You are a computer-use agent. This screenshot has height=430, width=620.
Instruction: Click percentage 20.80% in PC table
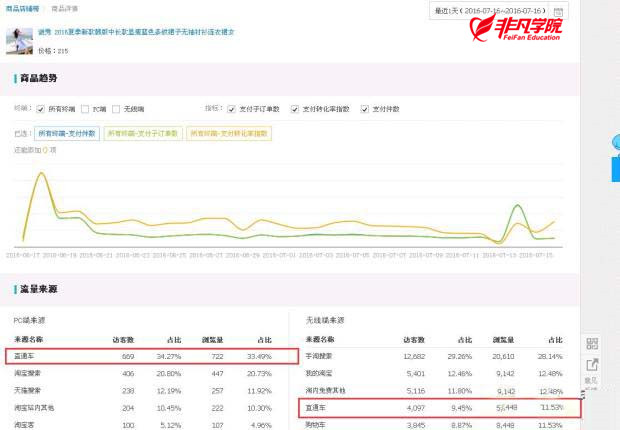[x=169, y=373]
